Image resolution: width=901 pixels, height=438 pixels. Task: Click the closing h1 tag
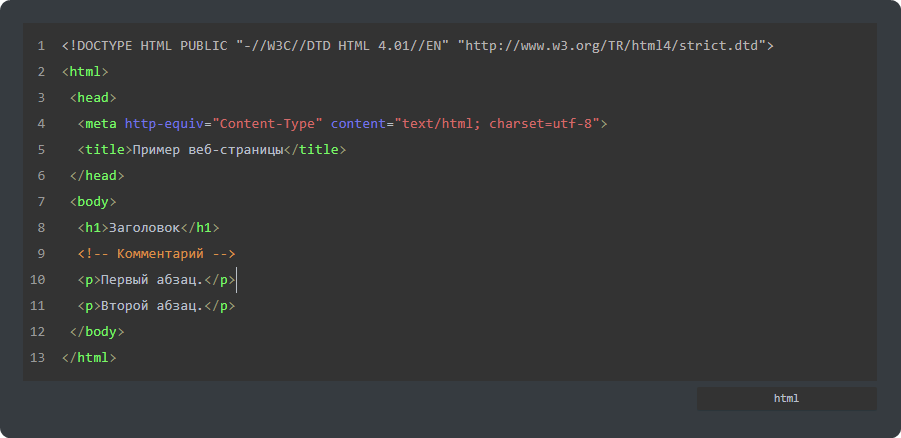200,228
